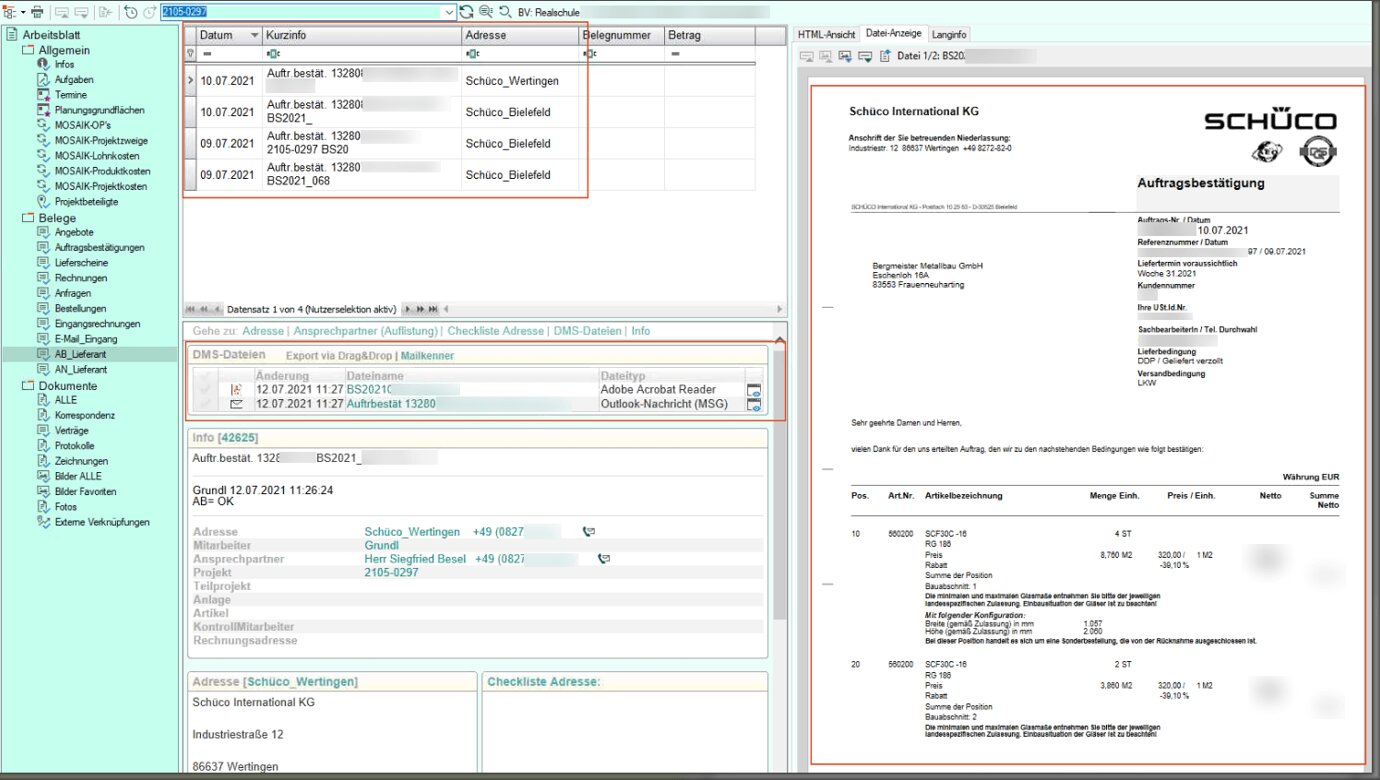Open the Datum column sort dropdown
The width and height of the screenshot is (1380, 780).
click(x=254, y=35)
